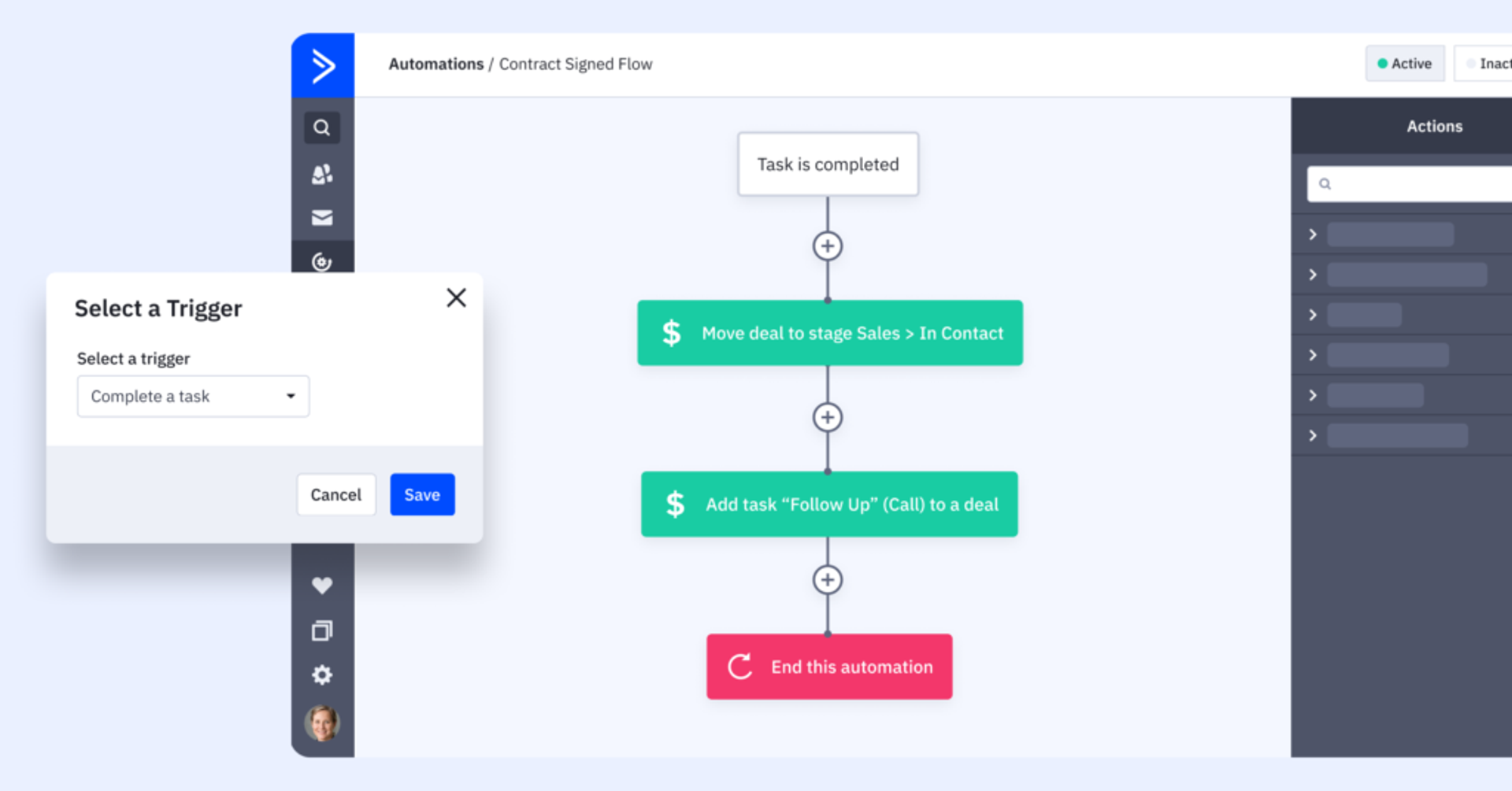Add a step below Move deal action
1512x791 pixels.
point(827,417)
